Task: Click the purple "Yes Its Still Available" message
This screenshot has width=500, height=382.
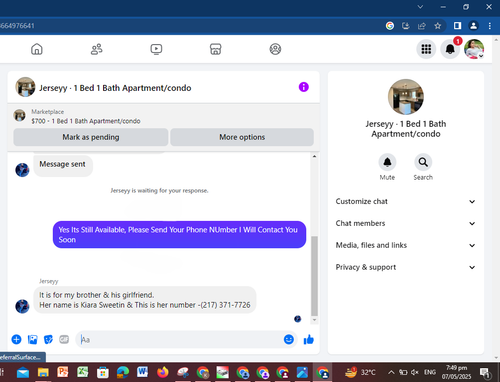Action: [x=179, y=235]
